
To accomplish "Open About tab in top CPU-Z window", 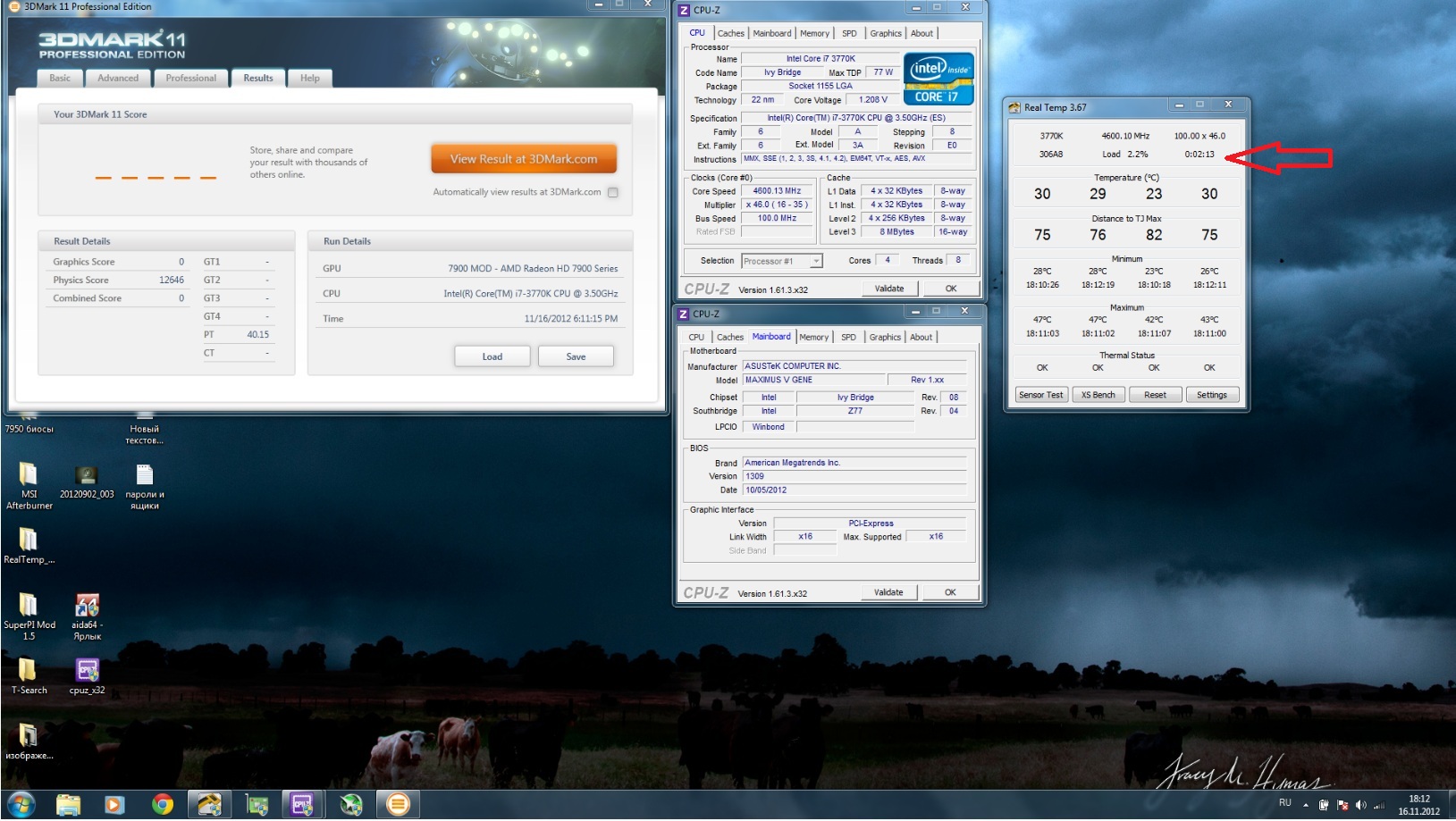I will tap(922, 34).
